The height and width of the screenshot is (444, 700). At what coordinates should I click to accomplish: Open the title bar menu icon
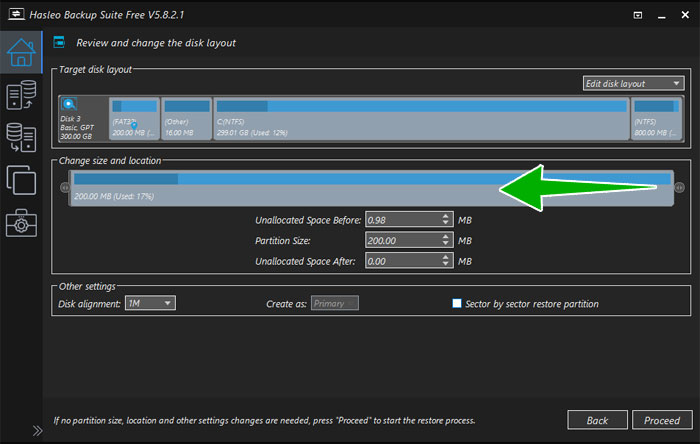[638, 15]
